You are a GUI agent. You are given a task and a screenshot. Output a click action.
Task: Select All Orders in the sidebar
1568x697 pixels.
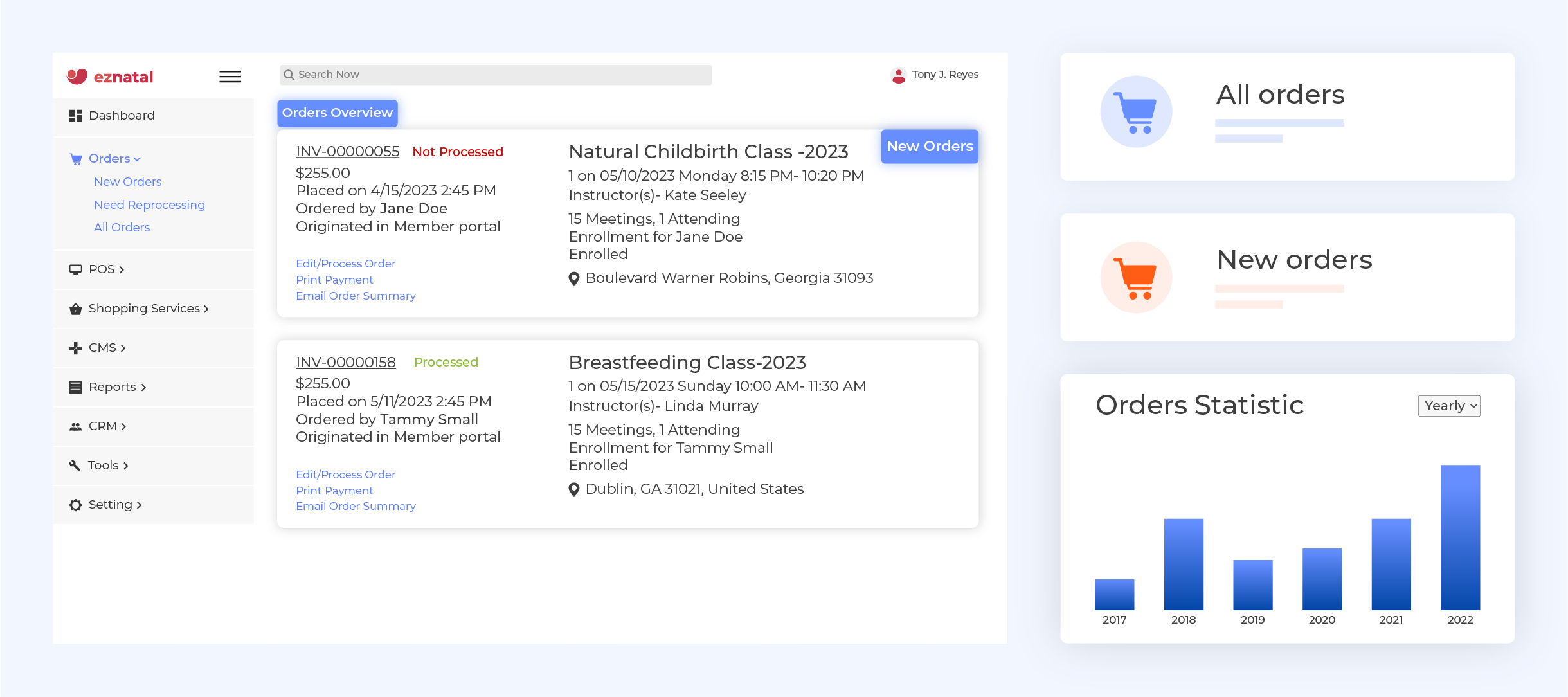[122, 228]
